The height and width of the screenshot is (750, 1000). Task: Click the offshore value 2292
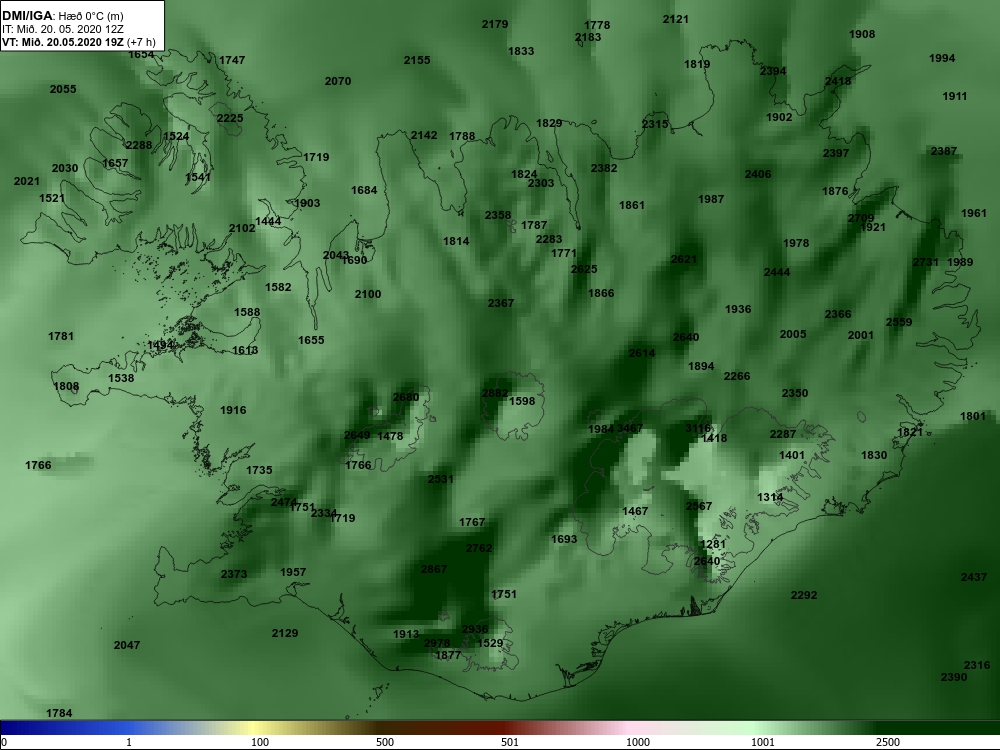coord(804,595)
